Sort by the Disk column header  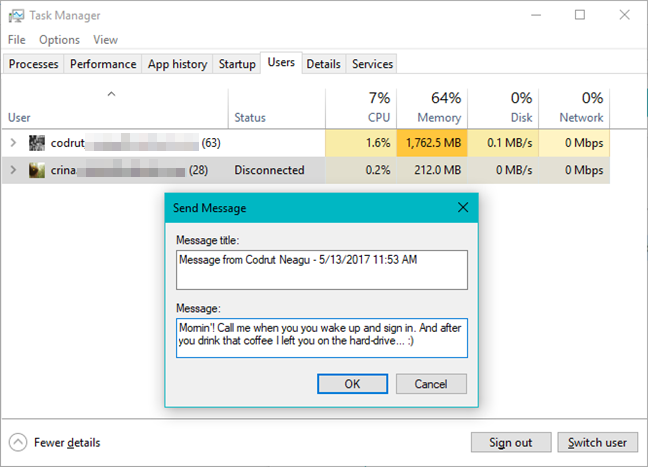pos(503,108)
